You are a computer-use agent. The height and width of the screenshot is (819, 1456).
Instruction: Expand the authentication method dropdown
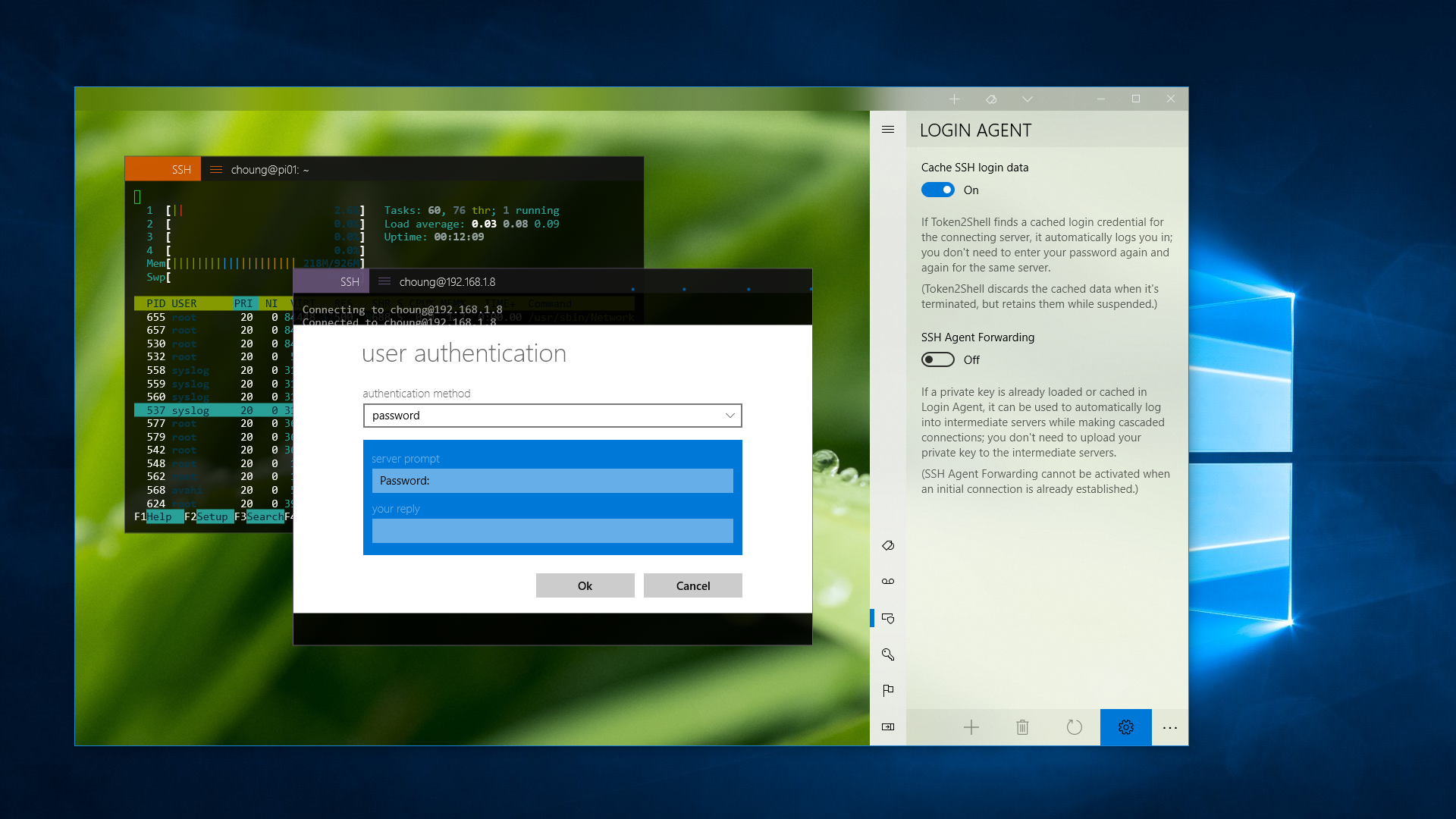pyautogui.click(x=552, y=416)
